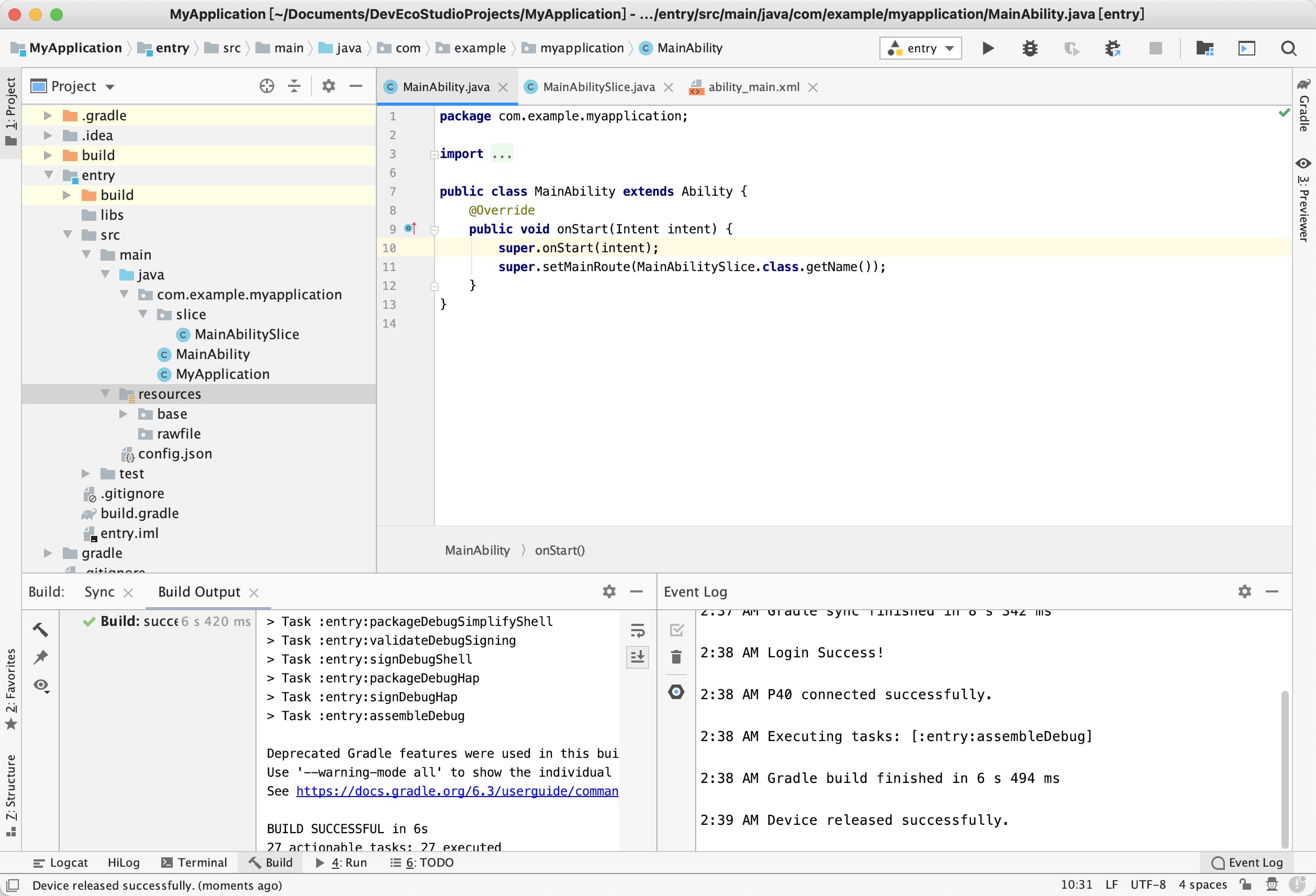
Task: Click the Build Output minimize button
Action: click(636, 591)
